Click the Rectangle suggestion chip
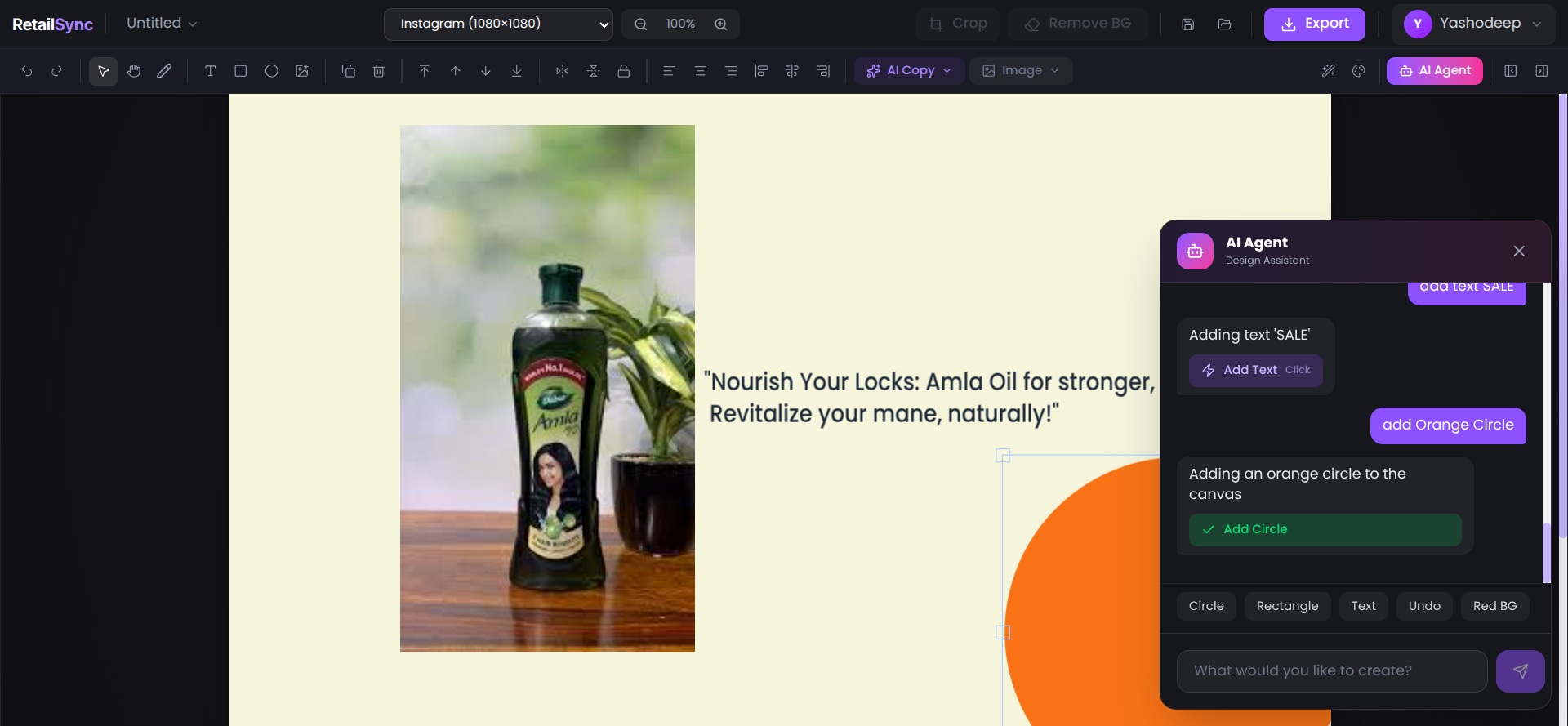The width and height of the screenshot is (1568, 726). [1288, 606]
